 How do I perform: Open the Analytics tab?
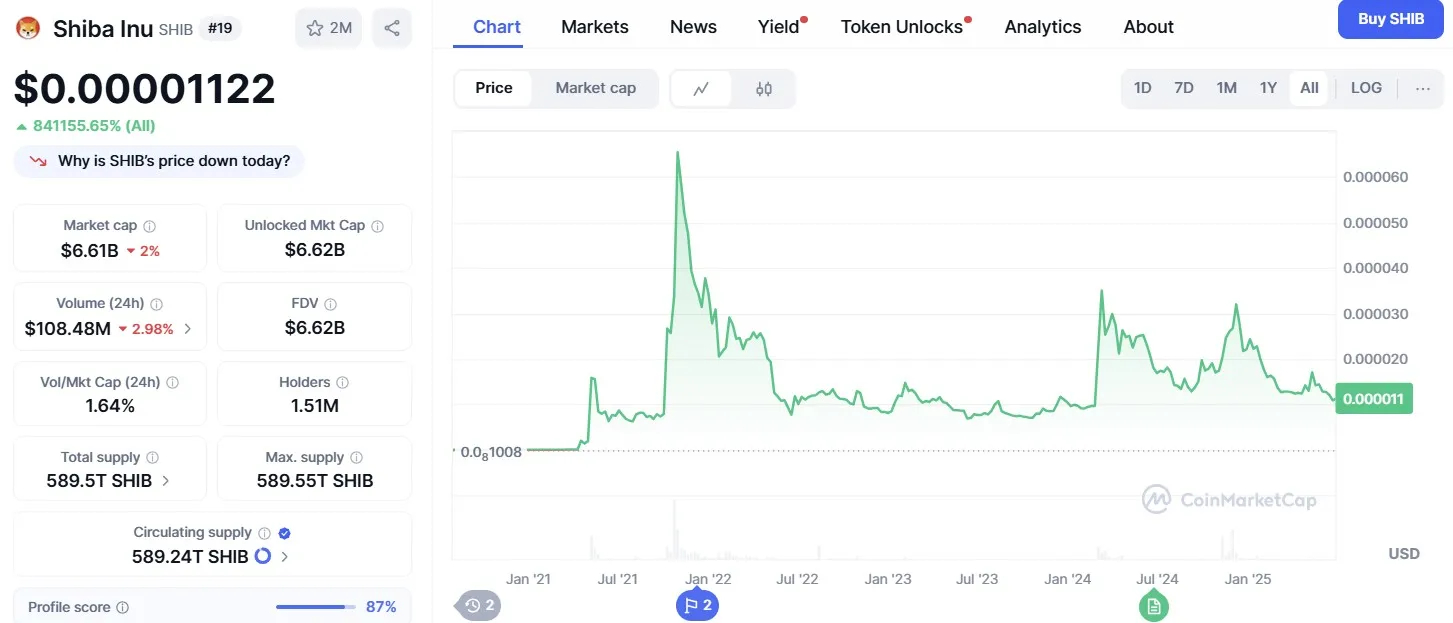pos(1043,26)
